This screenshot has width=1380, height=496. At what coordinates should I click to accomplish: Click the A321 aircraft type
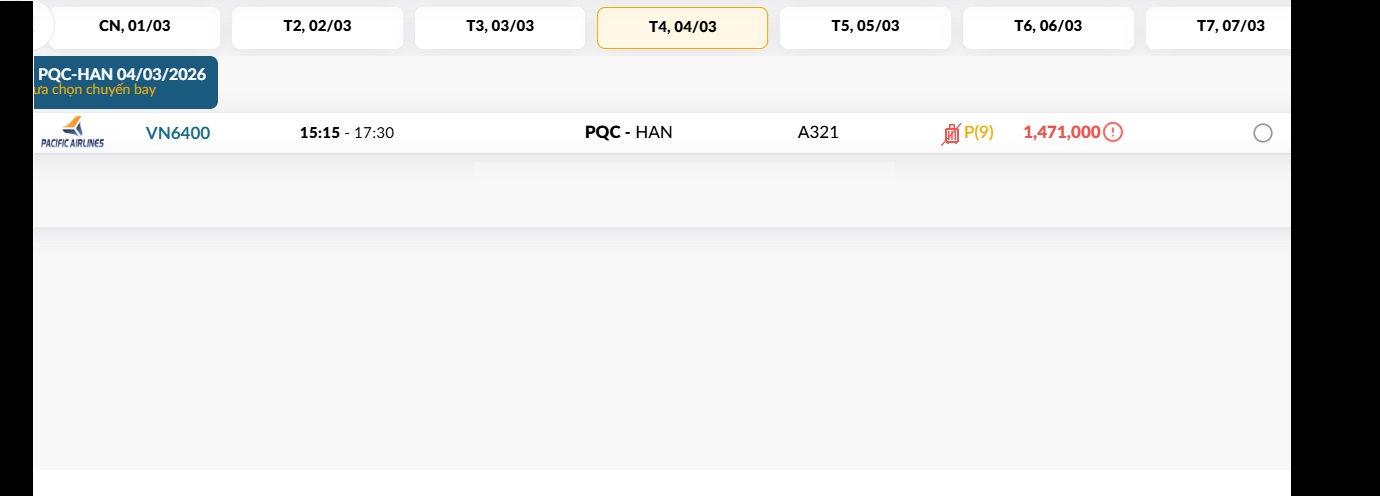point(818,132)
